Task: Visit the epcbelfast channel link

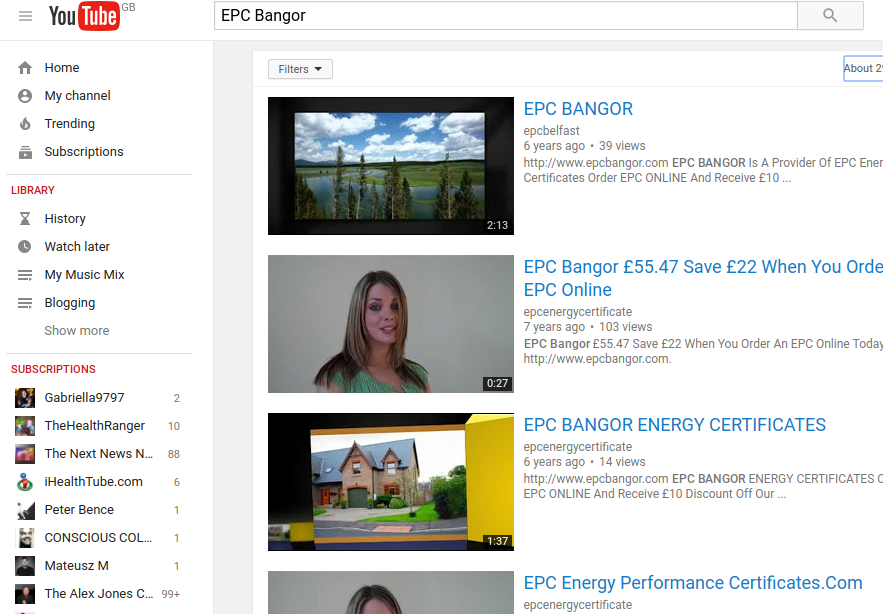Action: click(x=551, y=131)
